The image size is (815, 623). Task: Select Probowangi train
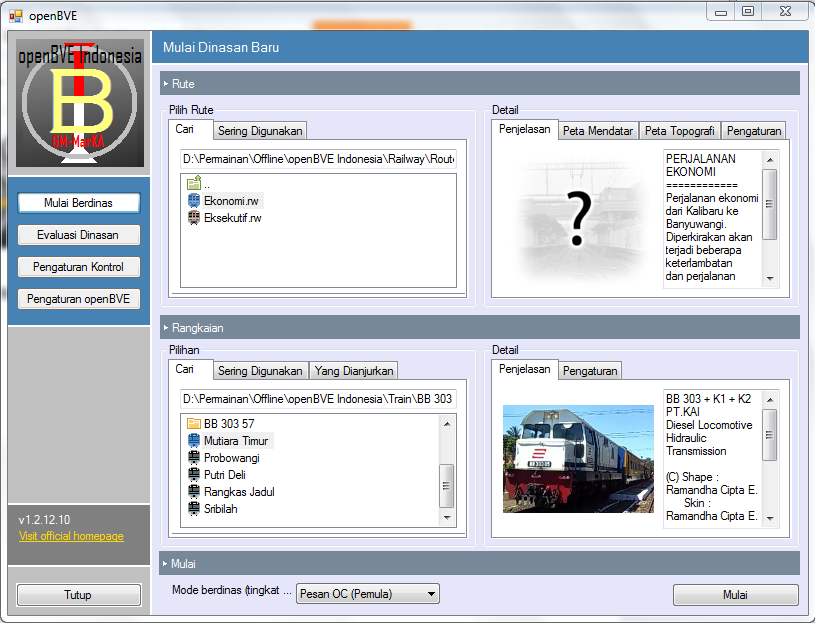tap(231, 458)
